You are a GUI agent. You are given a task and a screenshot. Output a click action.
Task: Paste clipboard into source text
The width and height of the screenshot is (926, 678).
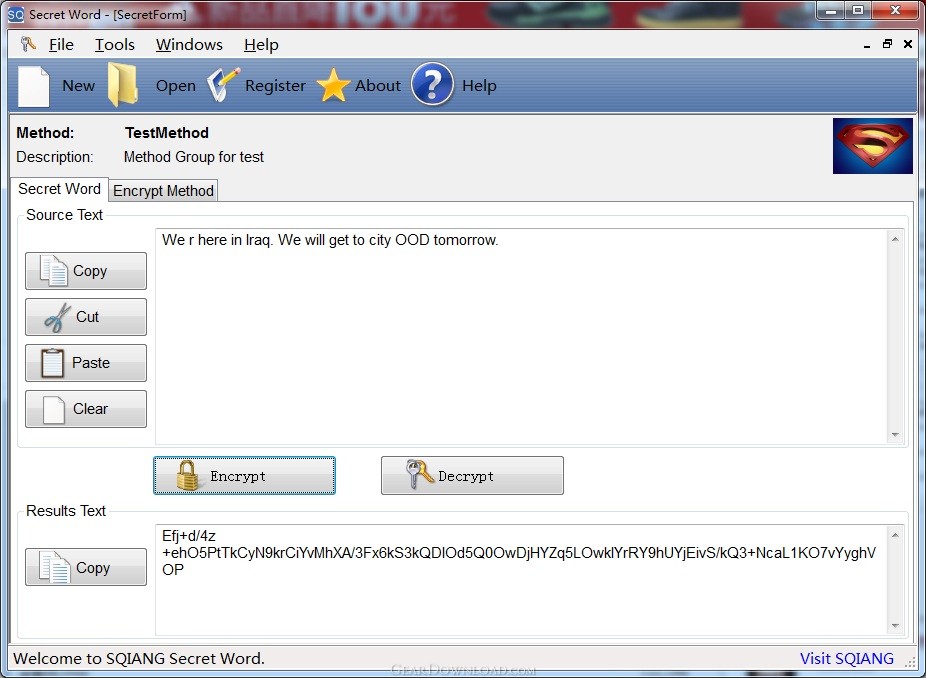tap(86, 363)
